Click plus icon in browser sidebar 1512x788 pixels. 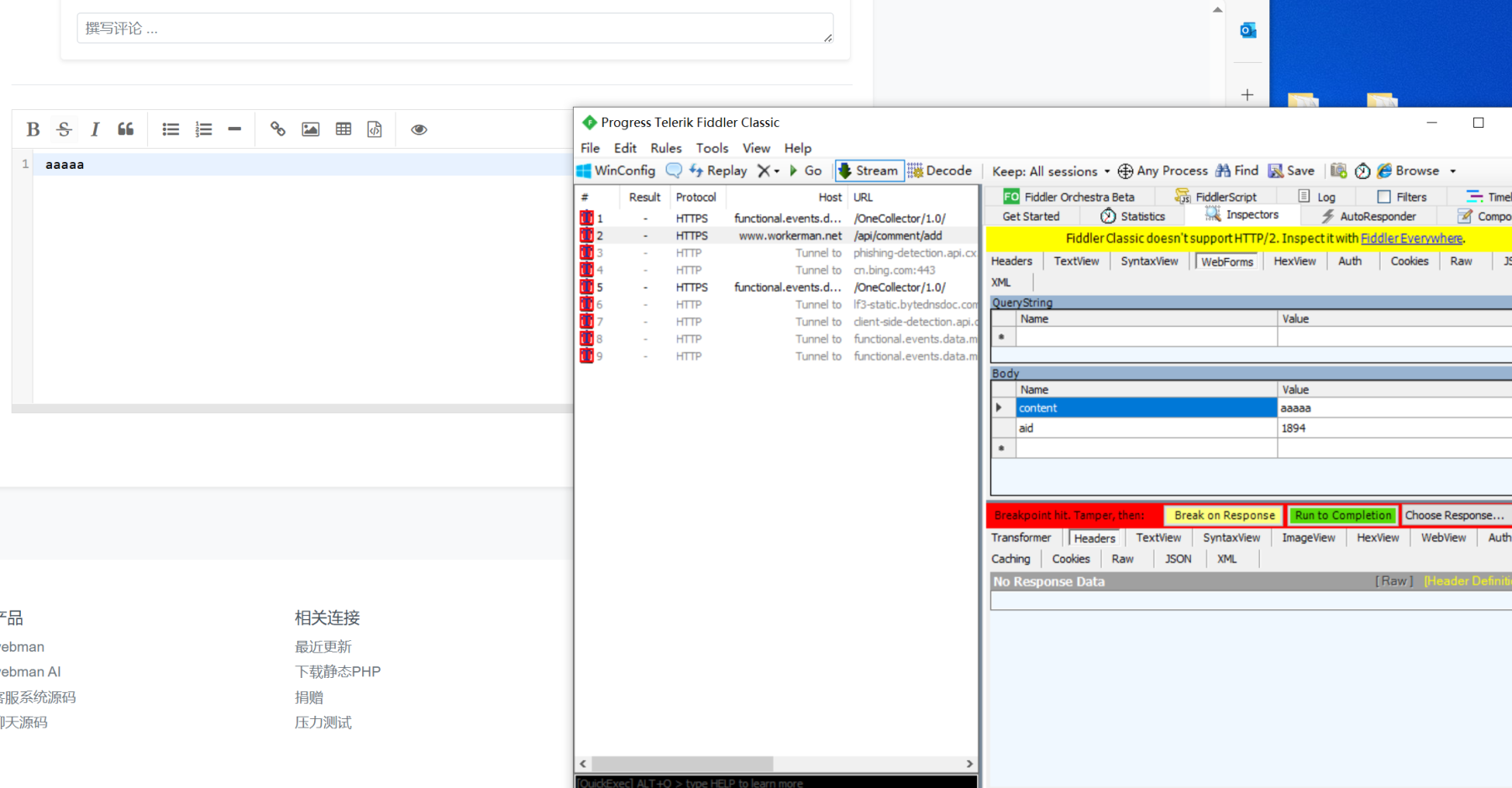click(1247, 95)
